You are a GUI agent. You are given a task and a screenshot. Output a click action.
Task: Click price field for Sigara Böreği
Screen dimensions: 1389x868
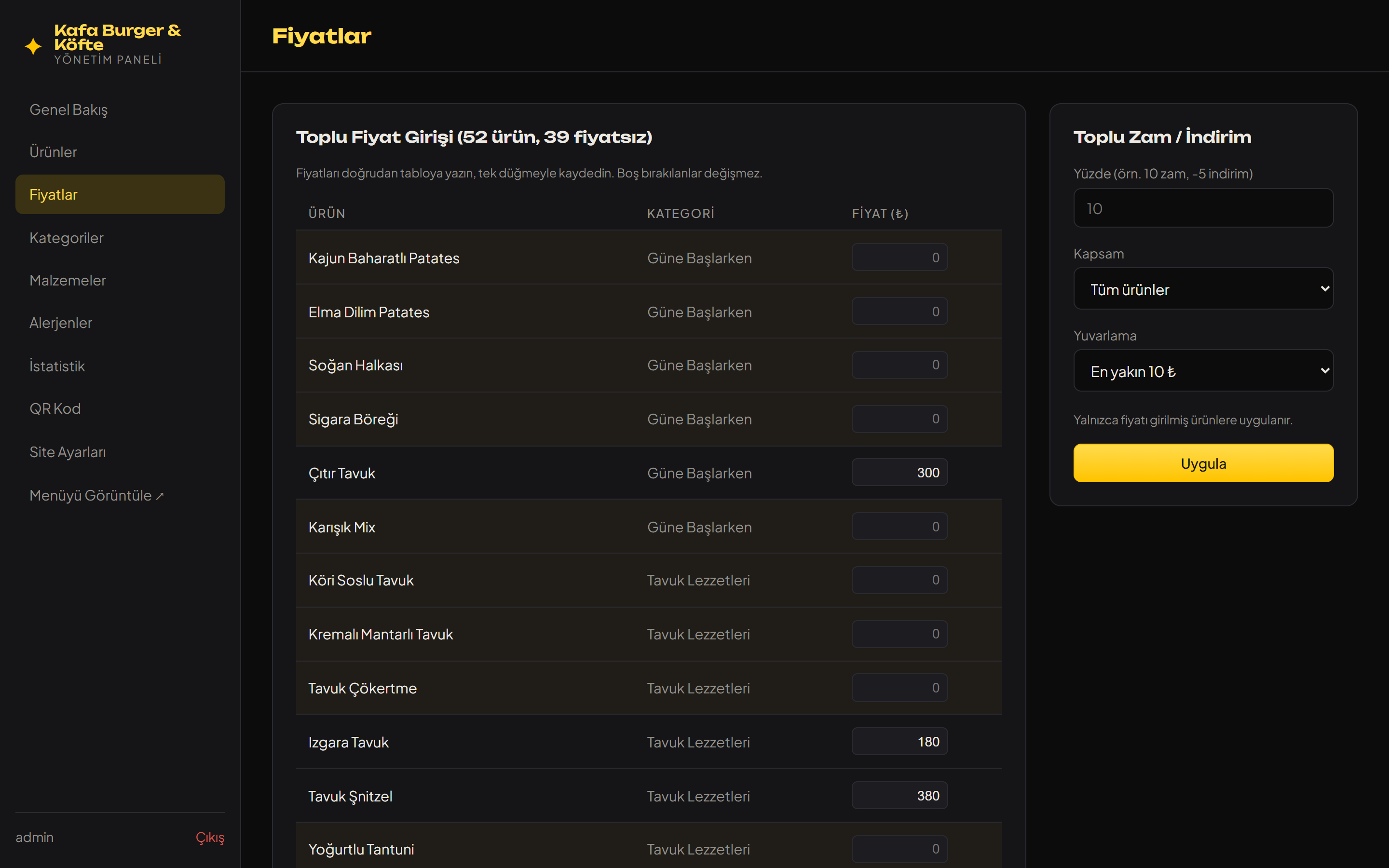pyautogui.click(x=899, y=419)
